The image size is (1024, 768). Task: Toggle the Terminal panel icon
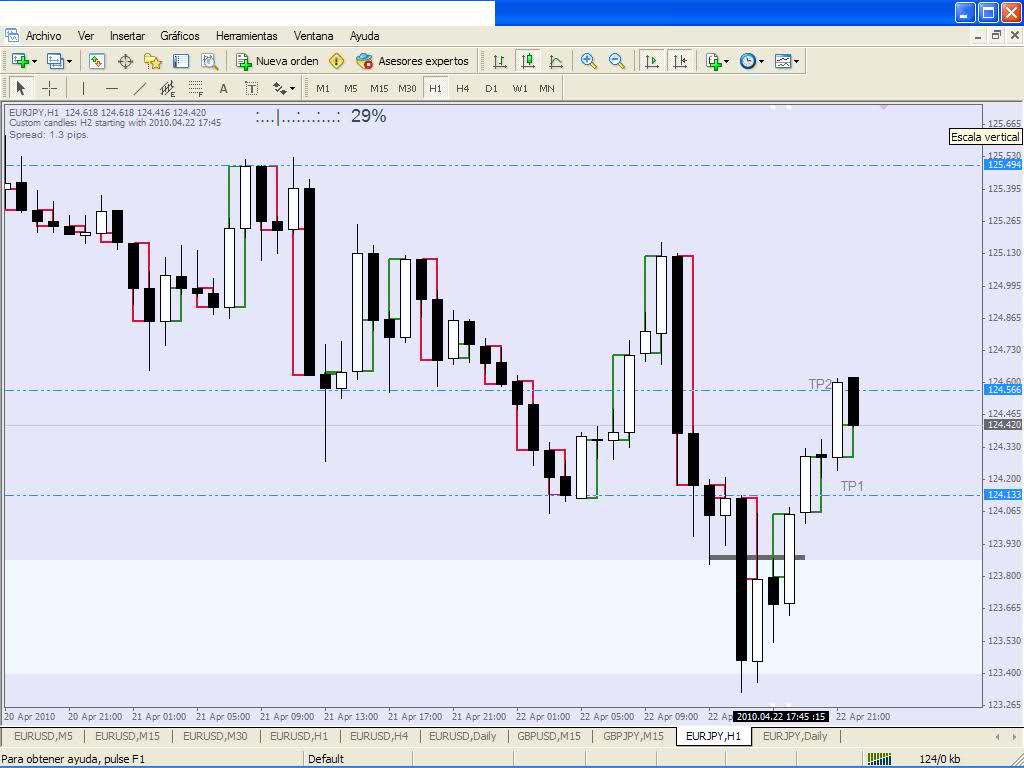pyautogui.click(x=181, y=61)
